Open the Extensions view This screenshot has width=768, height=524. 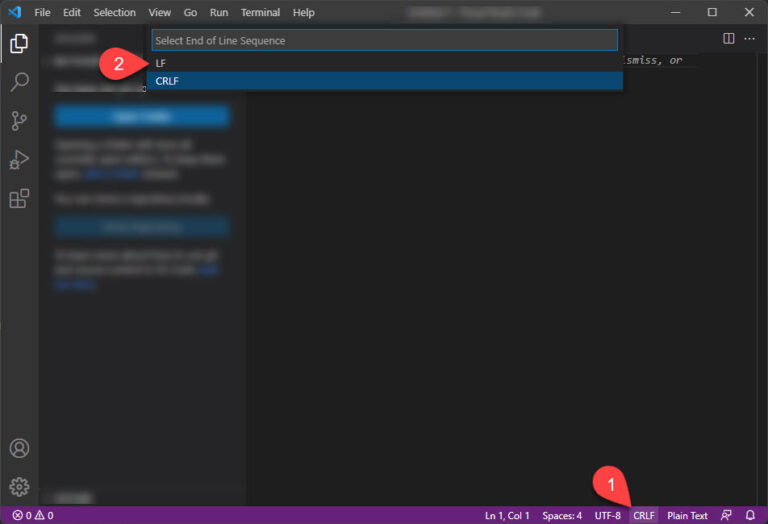pos(19,199)
